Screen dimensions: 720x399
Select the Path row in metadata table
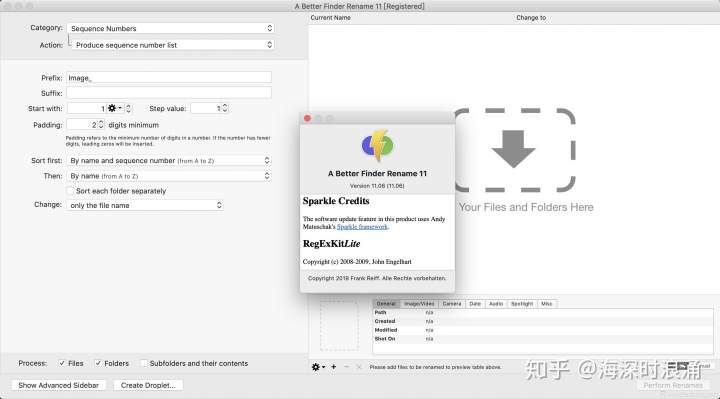pyautogui.click(x=543, y=312)
